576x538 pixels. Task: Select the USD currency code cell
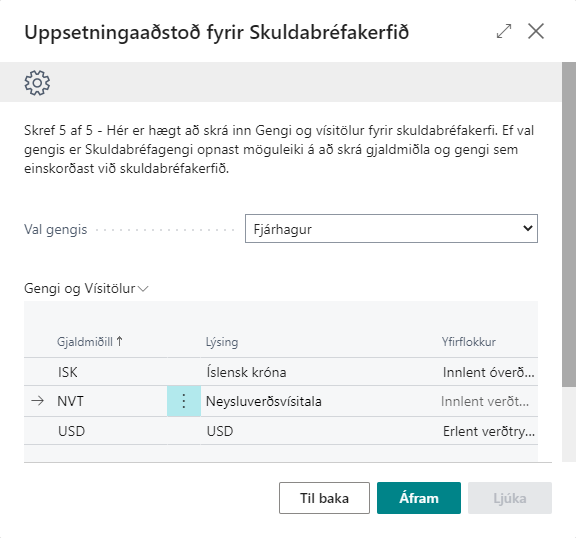coord(112,431)
